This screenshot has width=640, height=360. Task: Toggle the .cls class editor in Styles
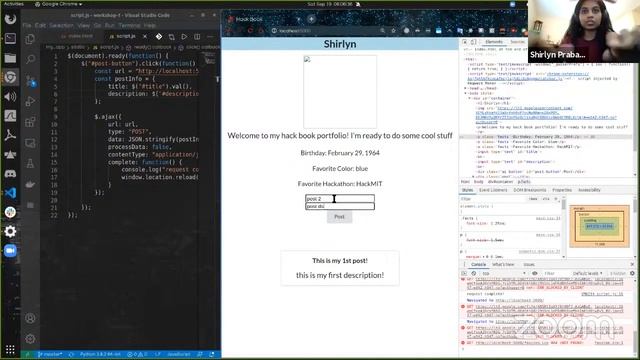coord(546,199)
